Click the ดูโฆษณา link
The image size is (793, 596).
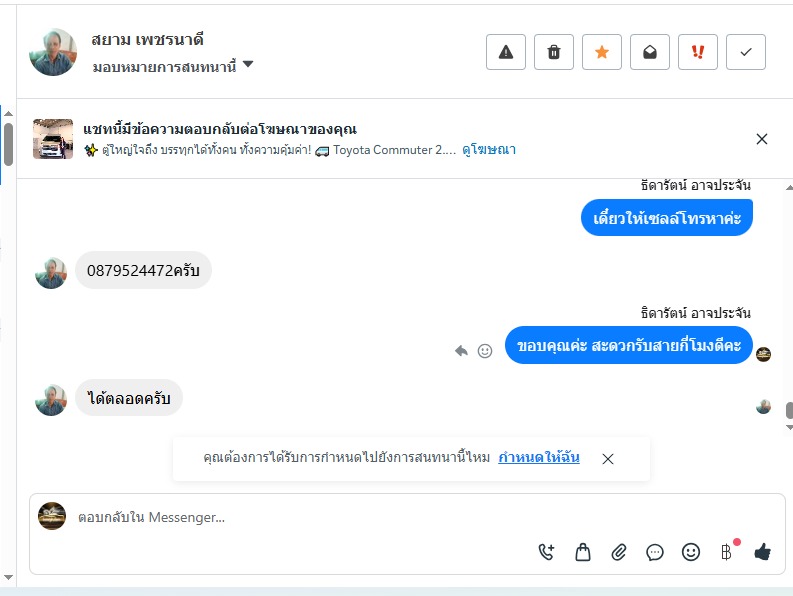489,150
